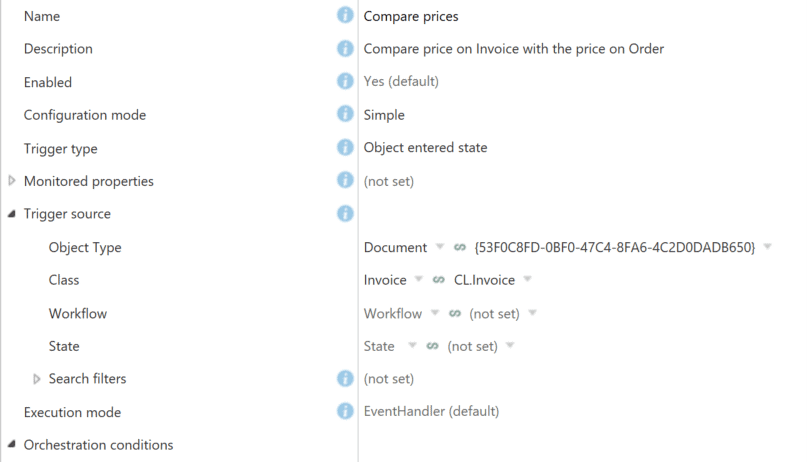Click the info icon for Monitored properties
The height and width of the screenshot is (462, 807).
345,181
